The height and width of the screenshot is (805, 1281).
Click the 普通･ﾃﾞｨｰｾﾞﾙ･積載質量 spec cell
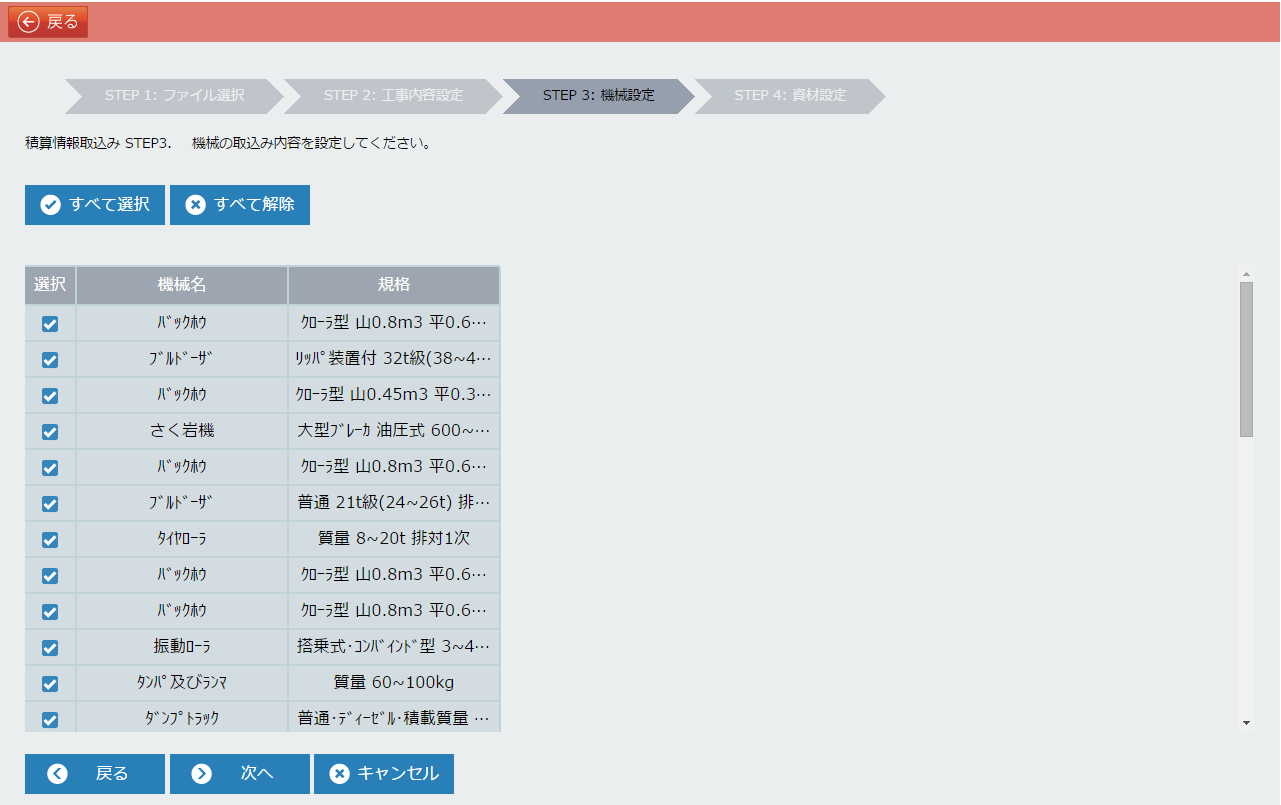[394, 718]
